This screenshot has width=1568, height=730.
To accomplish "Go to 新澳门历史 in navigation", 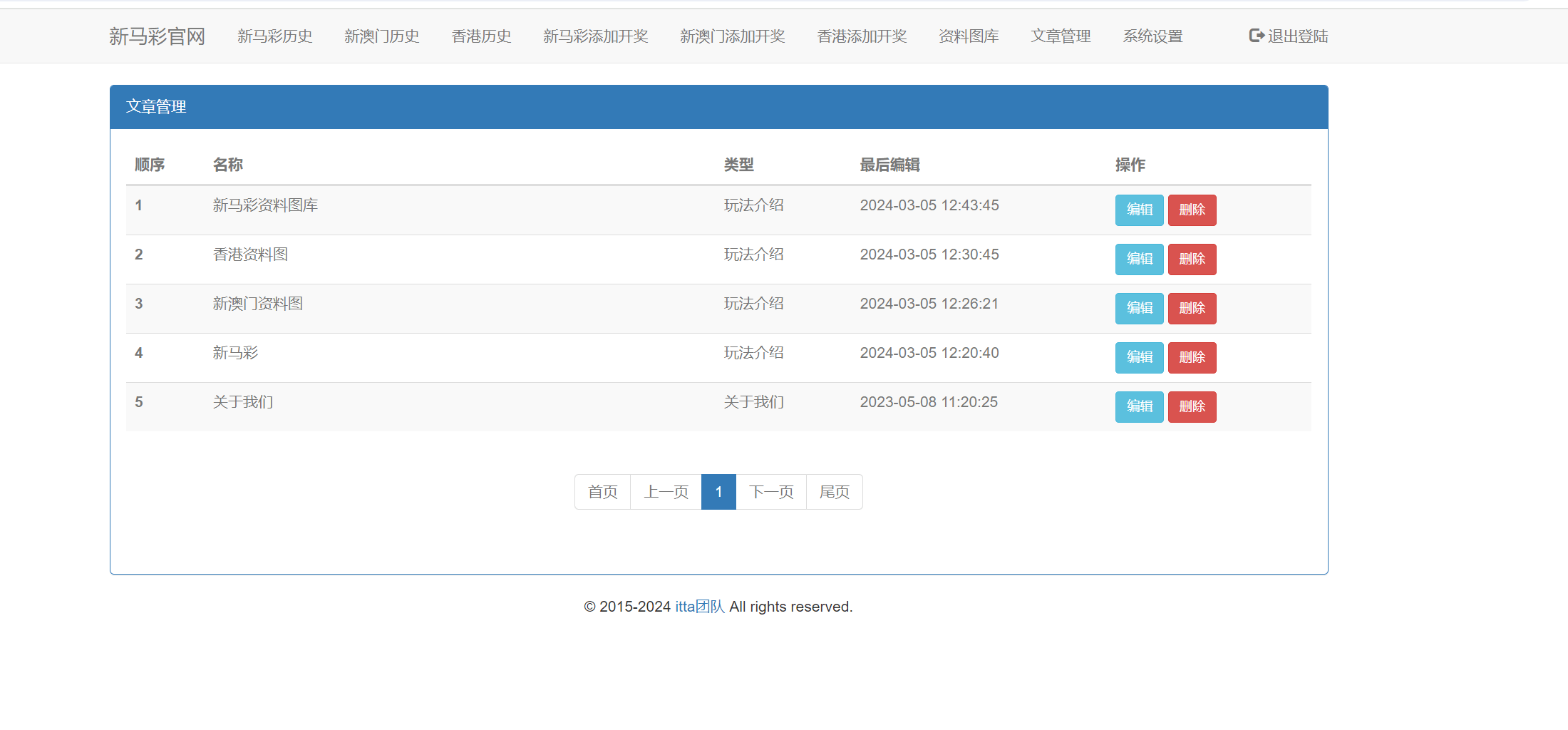I will 381,36.
